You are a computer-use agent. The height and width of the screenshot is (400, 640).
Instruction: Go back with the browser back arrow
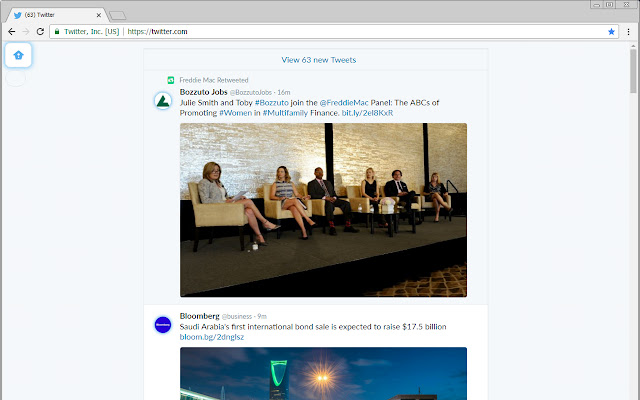(x=11, y=31)
